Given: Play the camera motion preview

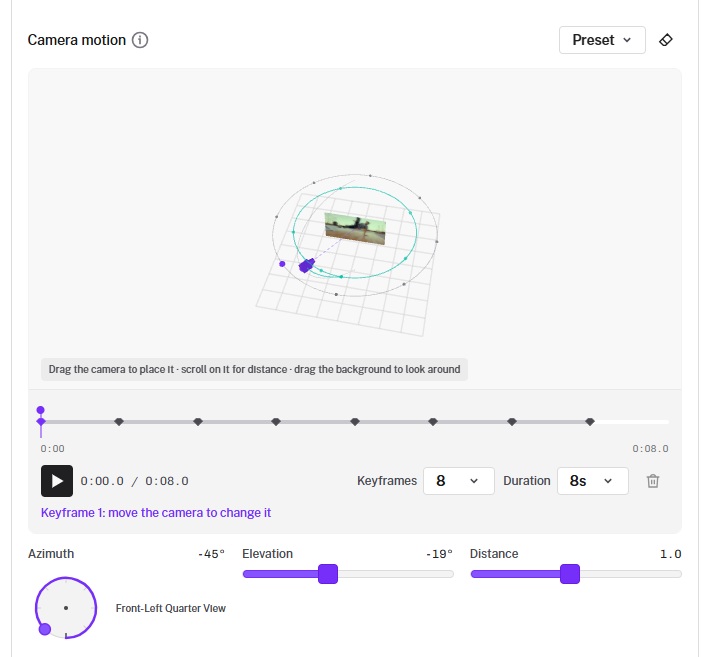Looking at the screenshot, I should [x=57, y=481].
